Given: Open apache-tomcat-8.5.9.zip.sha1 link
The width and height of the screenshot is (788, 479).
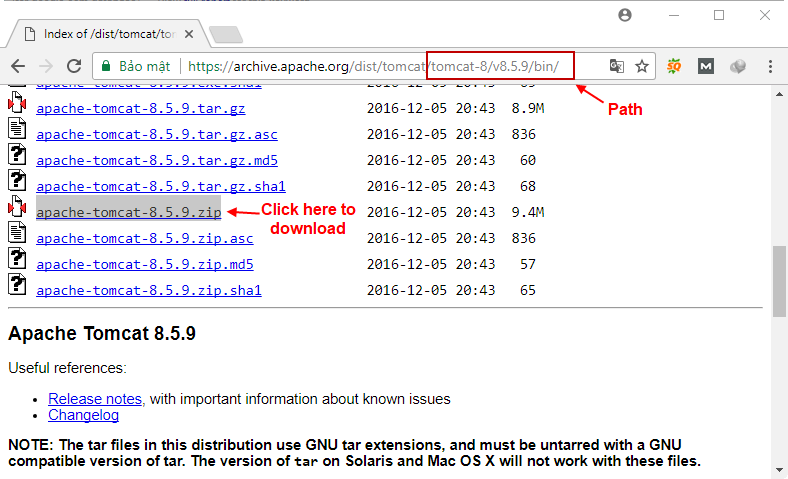Looking at the screenshot, I should (x=149, y=291).
